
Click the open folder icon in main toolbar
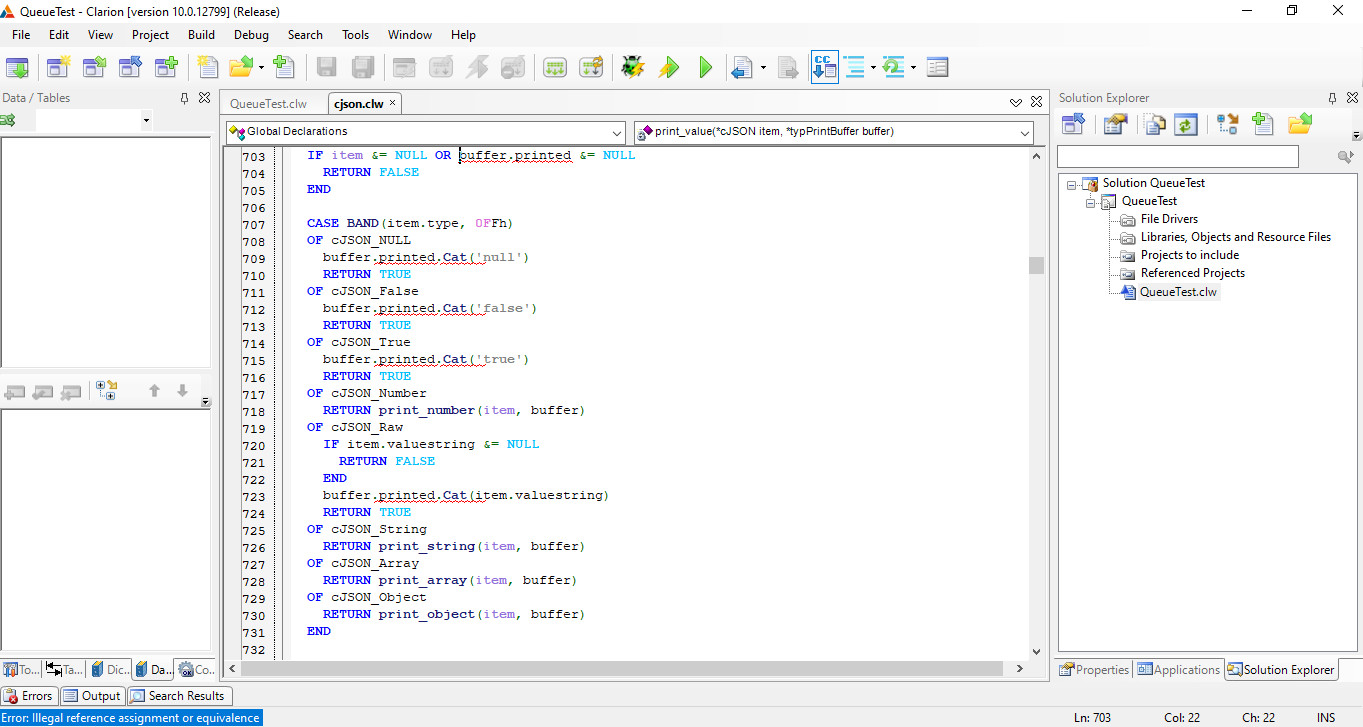pos(240,68)
